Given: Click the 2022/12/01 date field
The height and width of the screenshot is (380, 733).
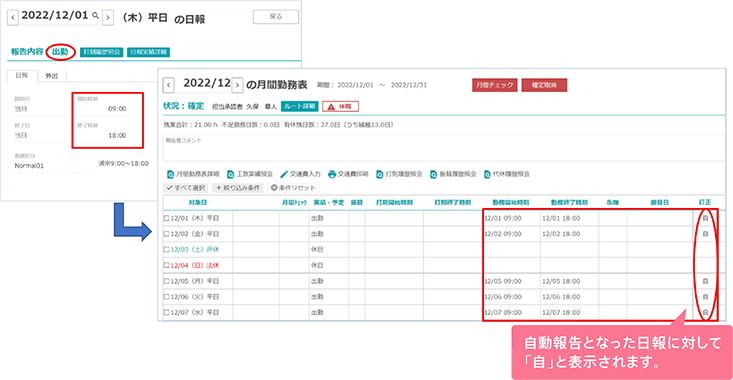Looking at the screenshot, I should click(55, 15).
